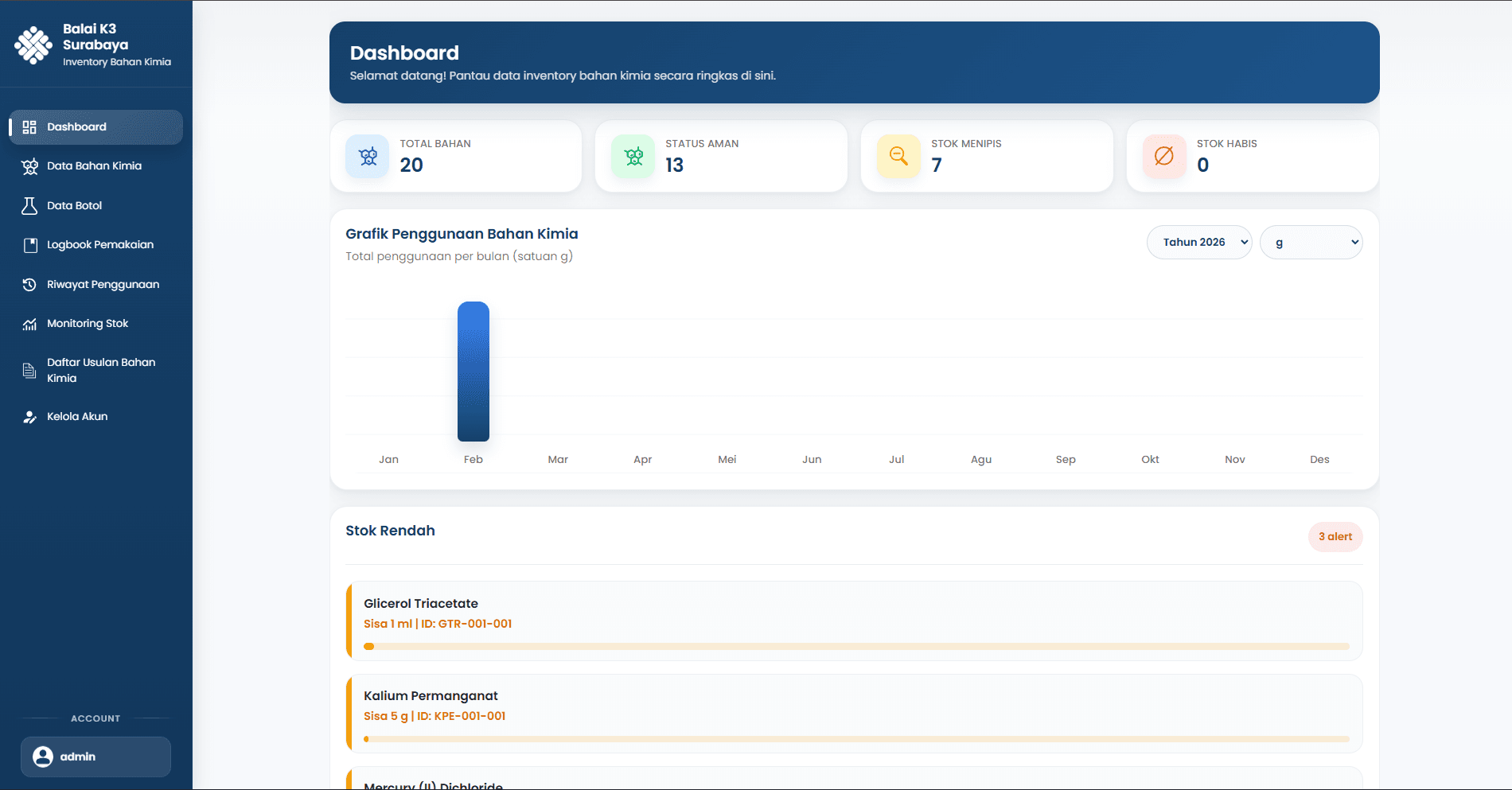Click the Stok Menipis count 7
This screenshot has height=790, width=1512.
tap(937, 165)
